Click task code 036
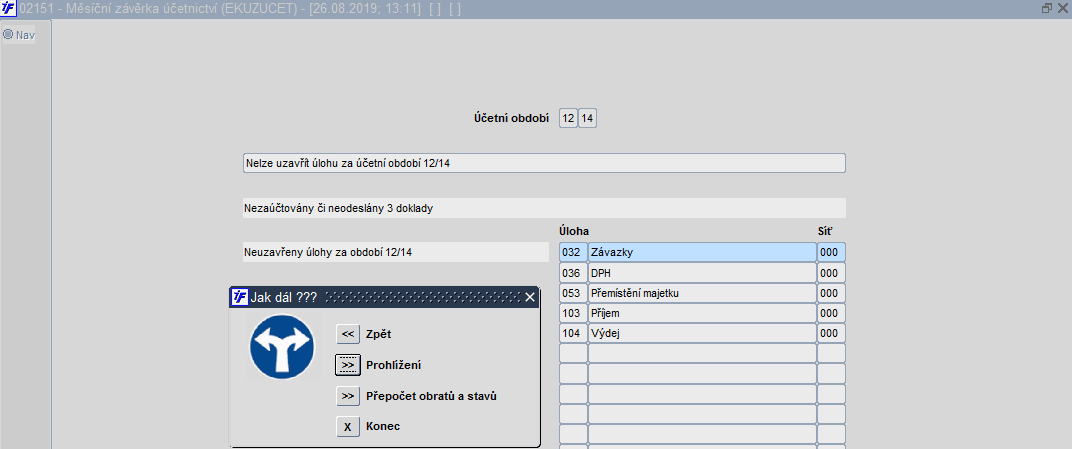The width and height of the screenshot is (1072, 449). point(573,273)
